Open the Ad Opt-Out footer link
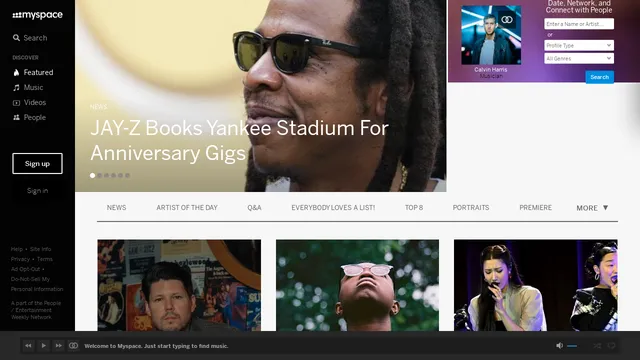Viewport: 640px width, 360px height. click(25, 269)
